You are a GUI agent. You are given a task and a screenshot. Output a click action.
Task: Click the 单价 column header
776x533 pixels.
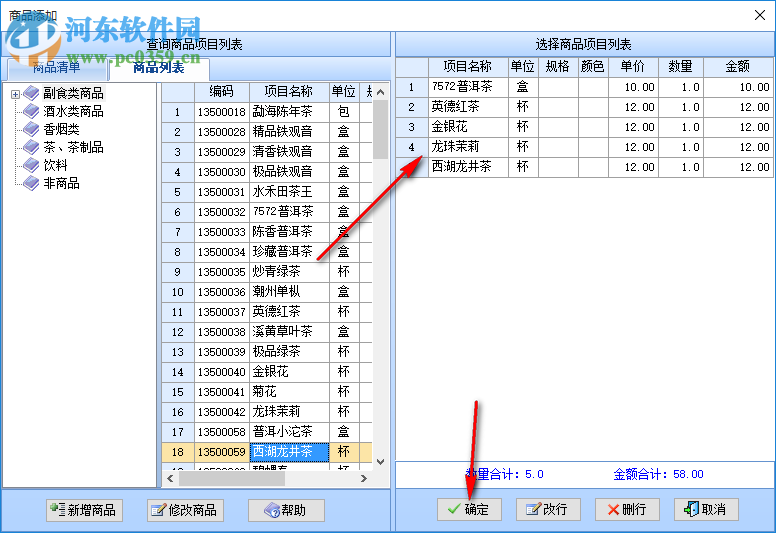pyautogui.click(x=633, y=67)
